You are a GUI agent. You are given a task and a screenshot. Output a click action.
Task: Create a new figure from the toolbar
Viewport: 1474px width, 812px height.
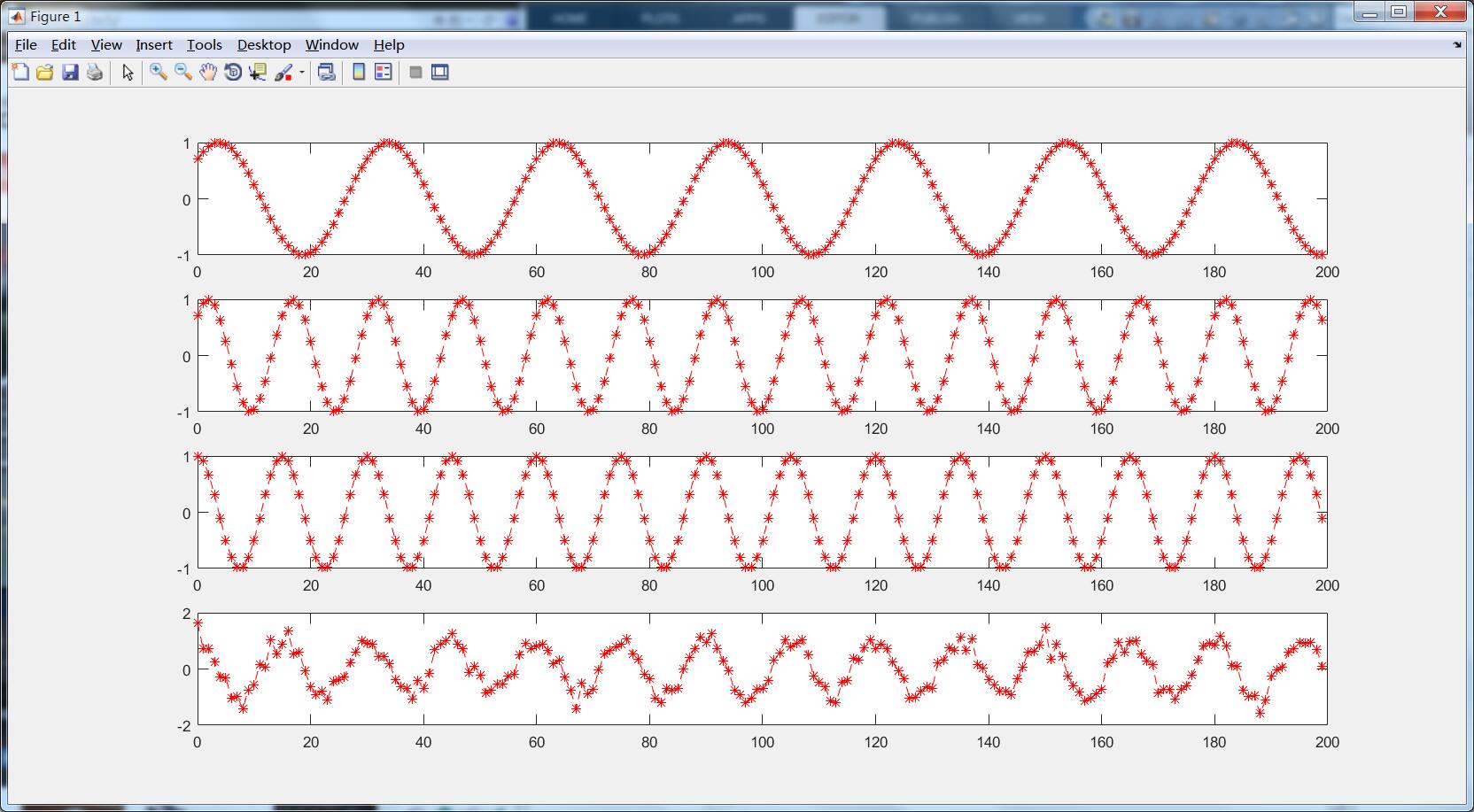point(20,73)
